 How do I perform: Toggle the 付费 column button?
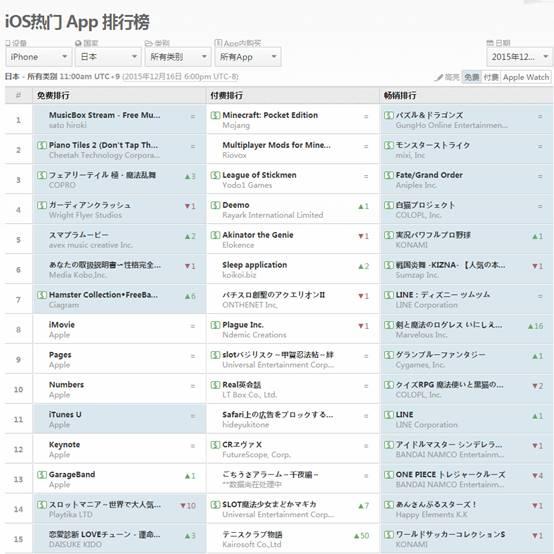pos(490,77)
